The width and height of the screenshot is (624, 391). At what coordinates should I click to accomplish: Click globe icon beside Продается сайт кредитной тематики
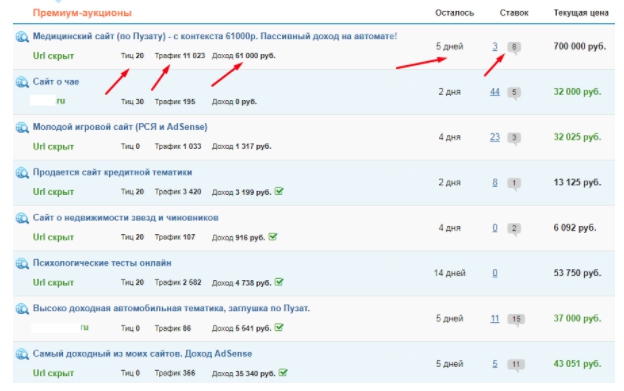22,173
